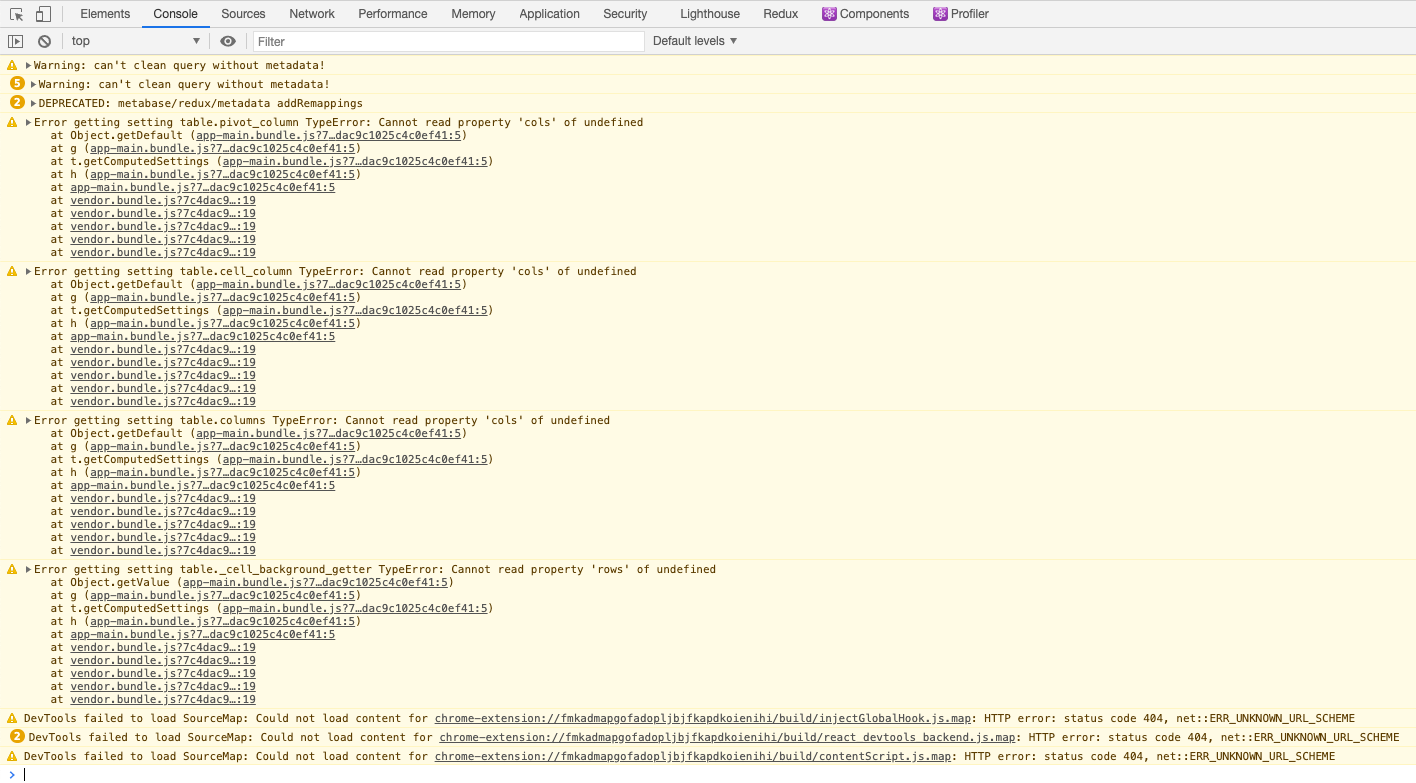The width and height of the screenshot is (1416, 783).
Task: Open the Network tab
Action: click(x=312, y=14)
